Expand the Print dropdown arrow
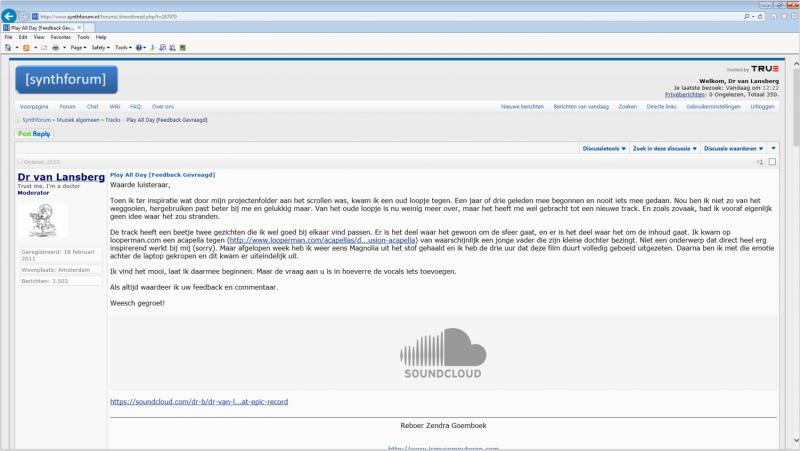The height and width of the screenshot is (451, 800). click(x=64, y=47)
